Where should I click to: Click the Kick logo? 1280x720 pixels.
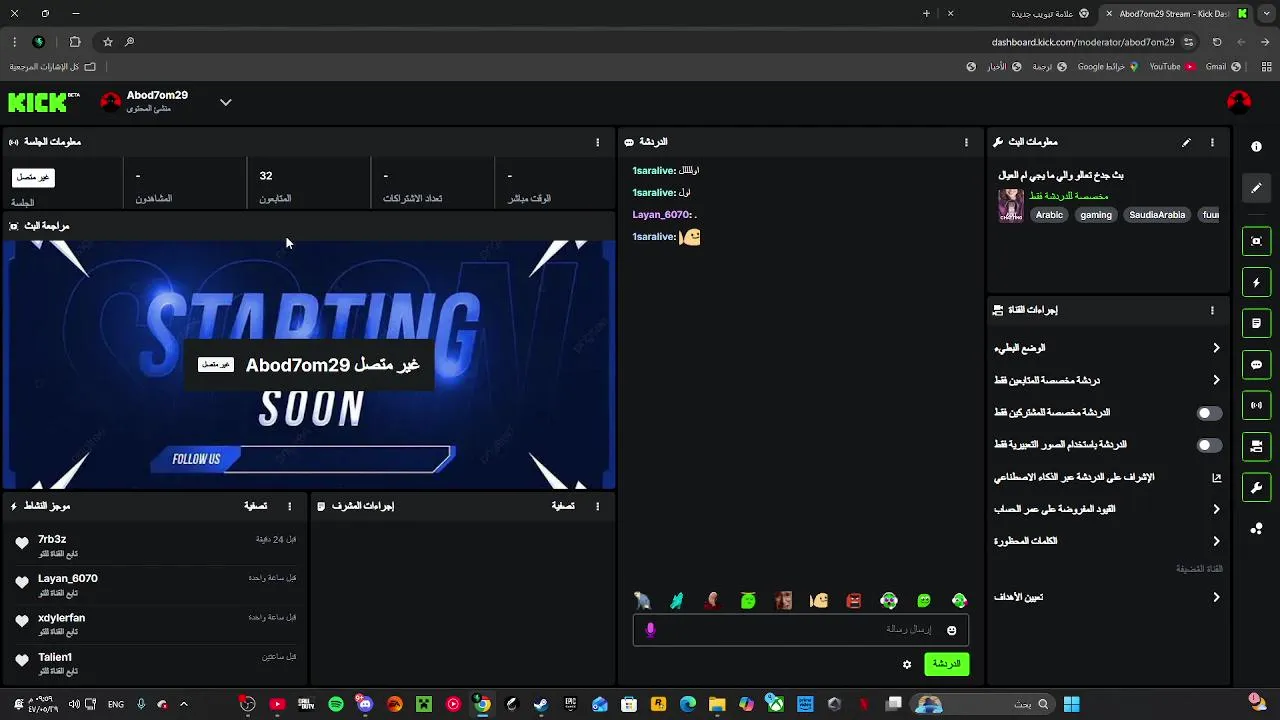pyautogui.click(x=43, y=102)
